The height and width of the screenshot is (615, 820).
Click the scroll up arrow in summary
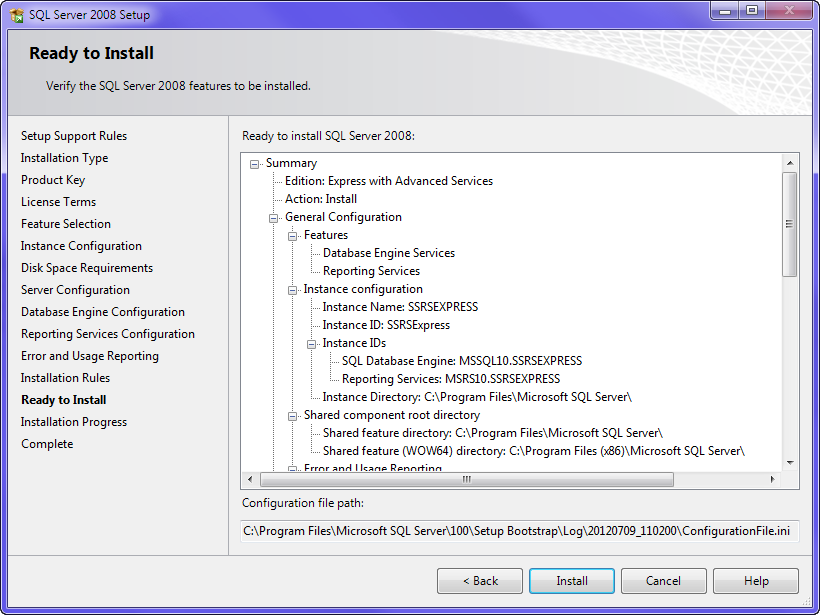point(790,163)
